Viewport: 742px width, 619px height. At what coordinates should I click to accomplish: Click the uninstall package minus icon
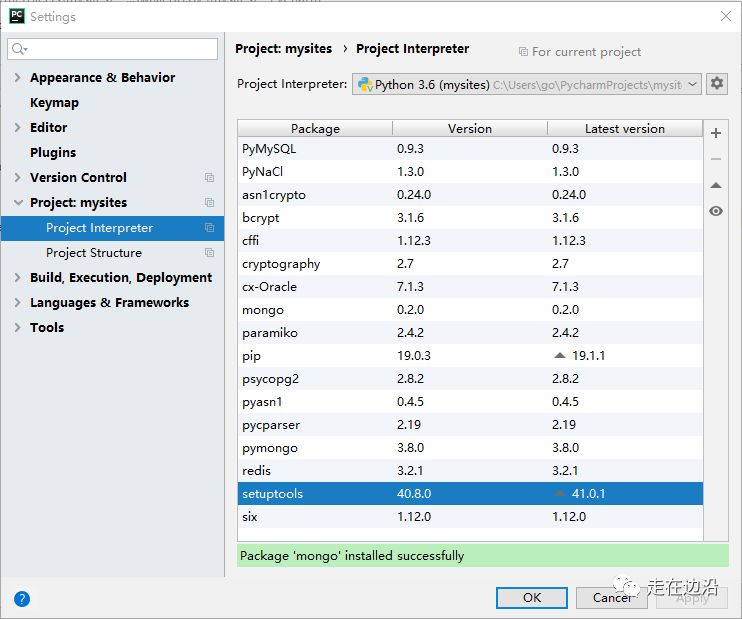[x=716, y=159]
